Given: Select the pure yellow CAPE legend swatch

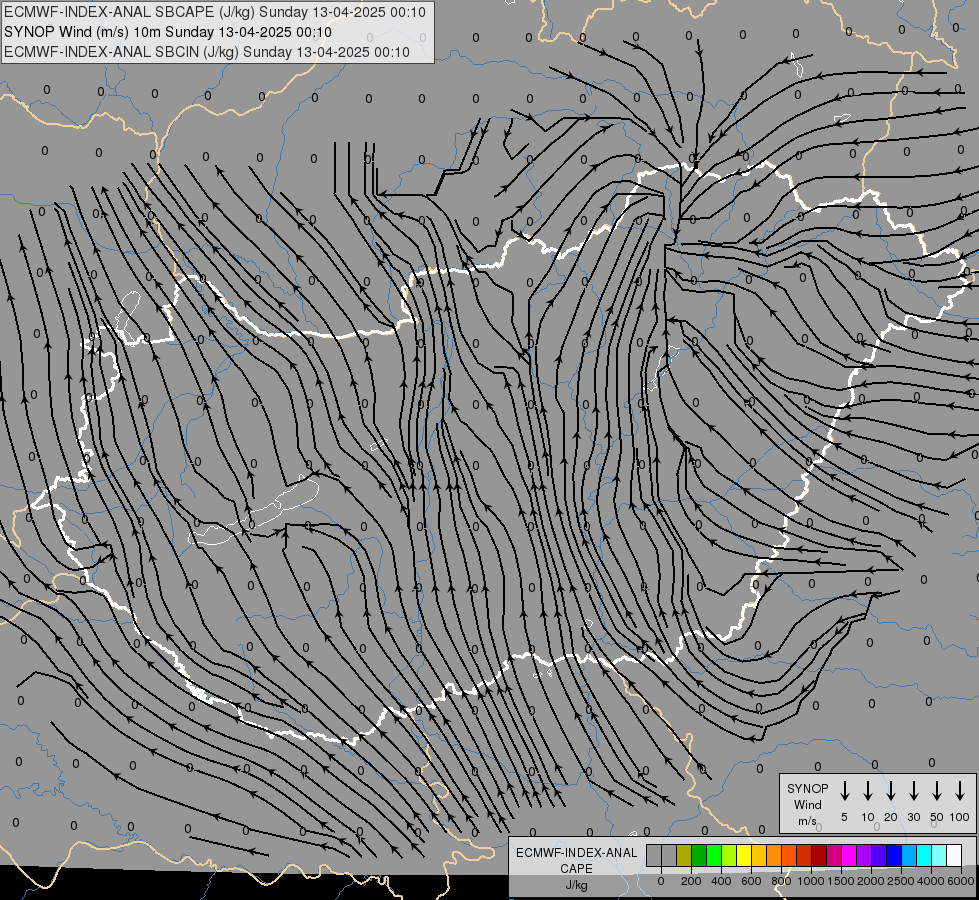Looking at the screenshot, I should point(744,855).
